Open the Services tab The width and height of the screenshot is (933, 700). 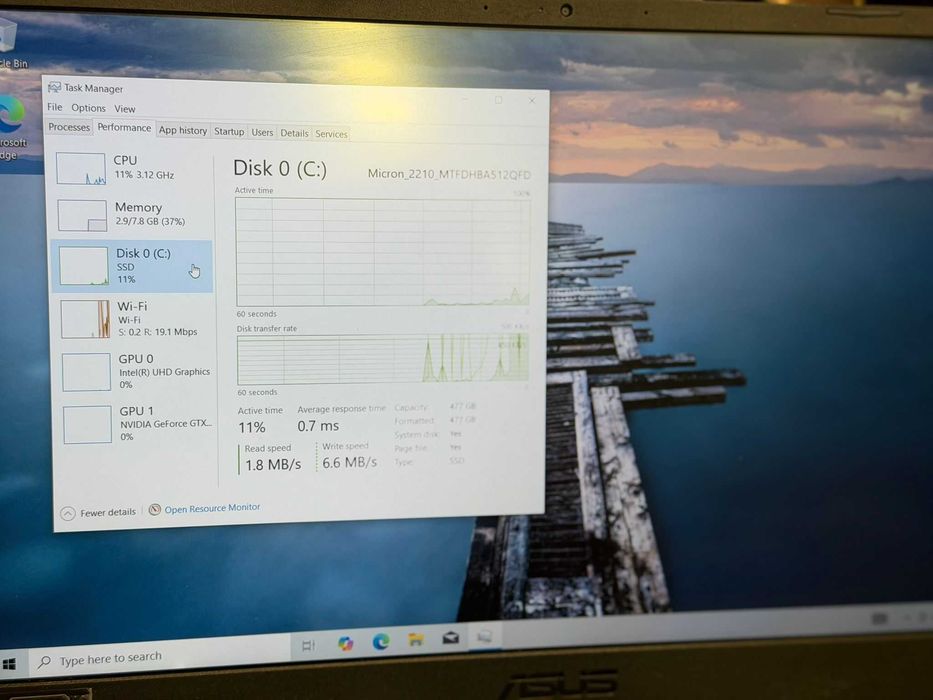331,134
